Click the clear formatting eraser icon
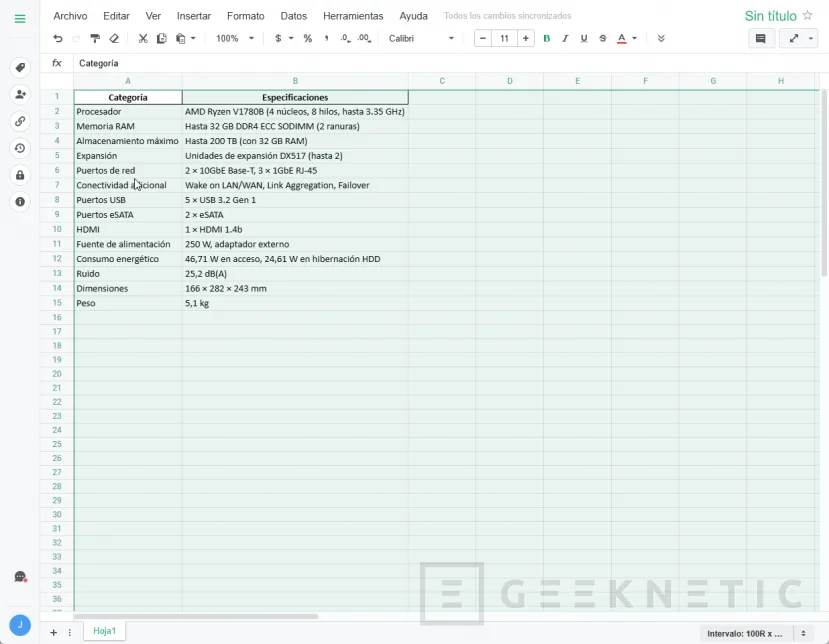829x644 pixels. pos(114,39)
